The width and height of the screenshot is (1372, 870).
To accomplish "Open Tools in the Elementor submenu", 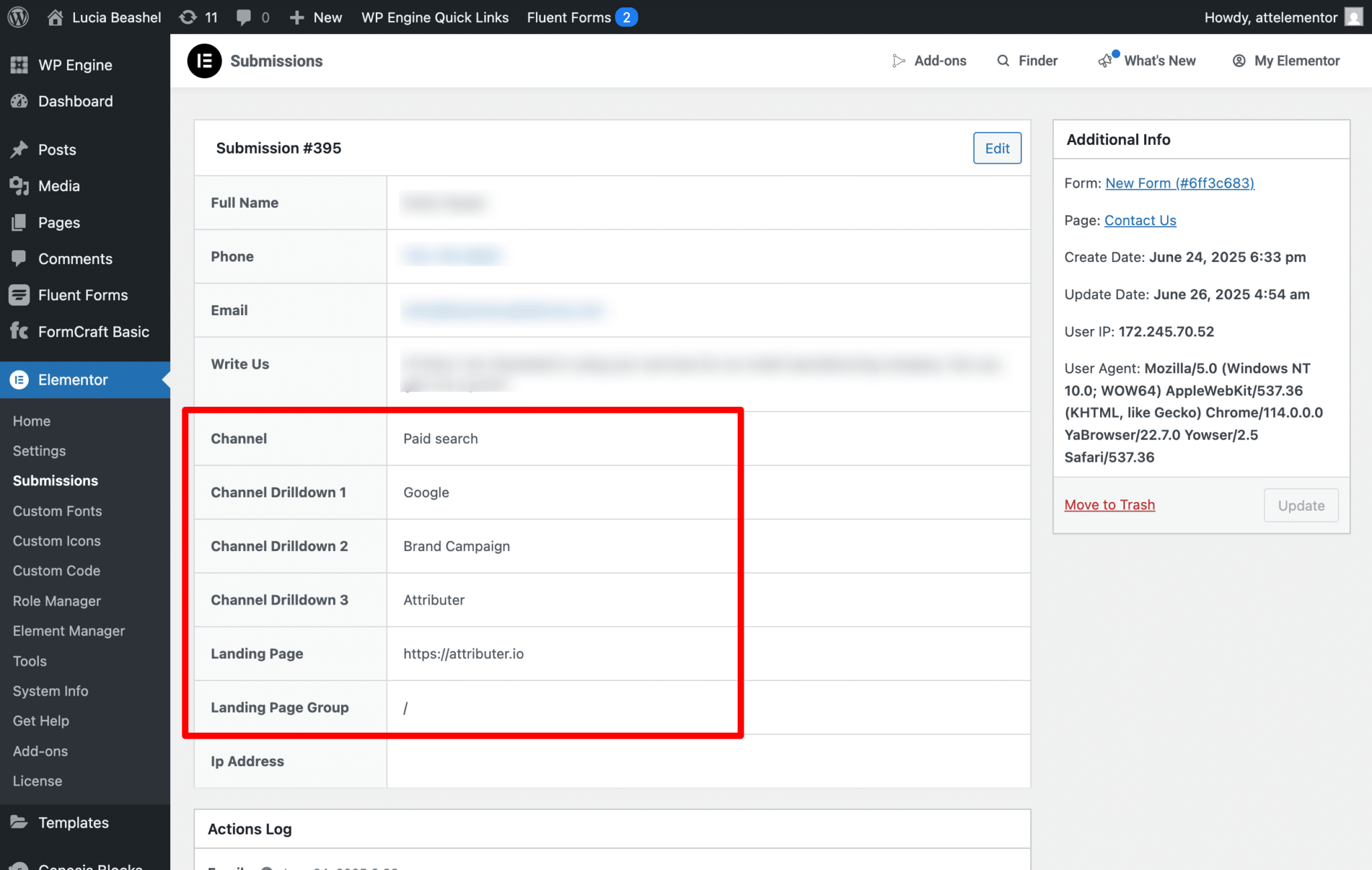I will [29, 661].
